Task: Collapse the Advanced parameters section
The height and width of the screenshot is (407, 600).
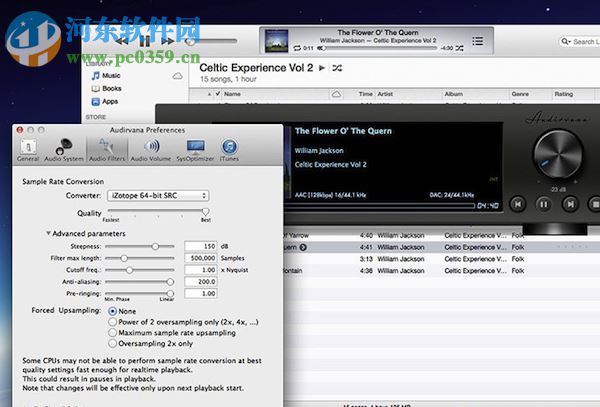Action: (x=48, y=233)
